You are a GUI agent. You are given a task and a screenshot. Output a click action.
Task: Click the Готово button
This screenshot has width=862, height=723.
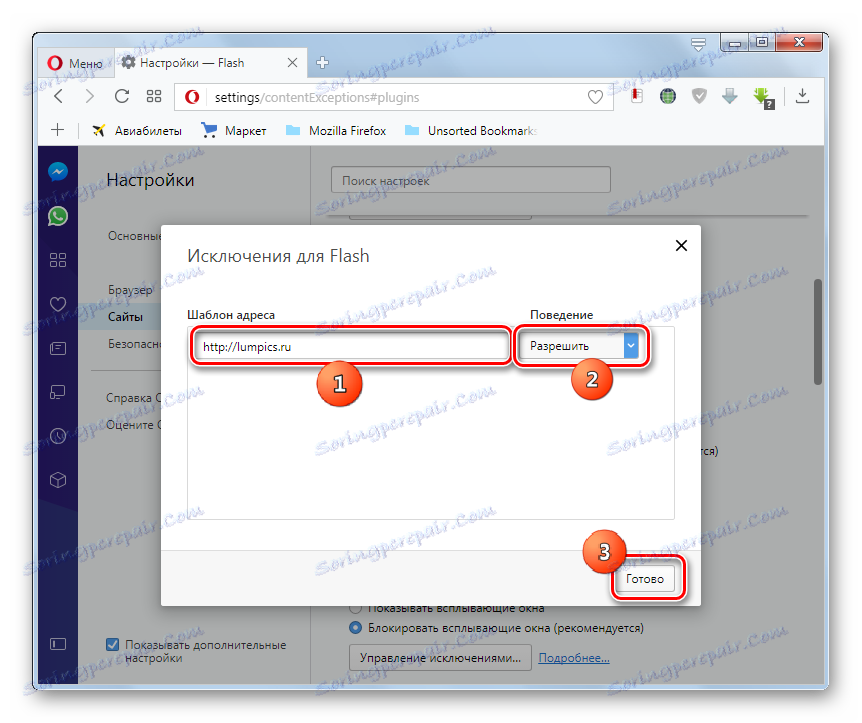click(x=645, y=579)
